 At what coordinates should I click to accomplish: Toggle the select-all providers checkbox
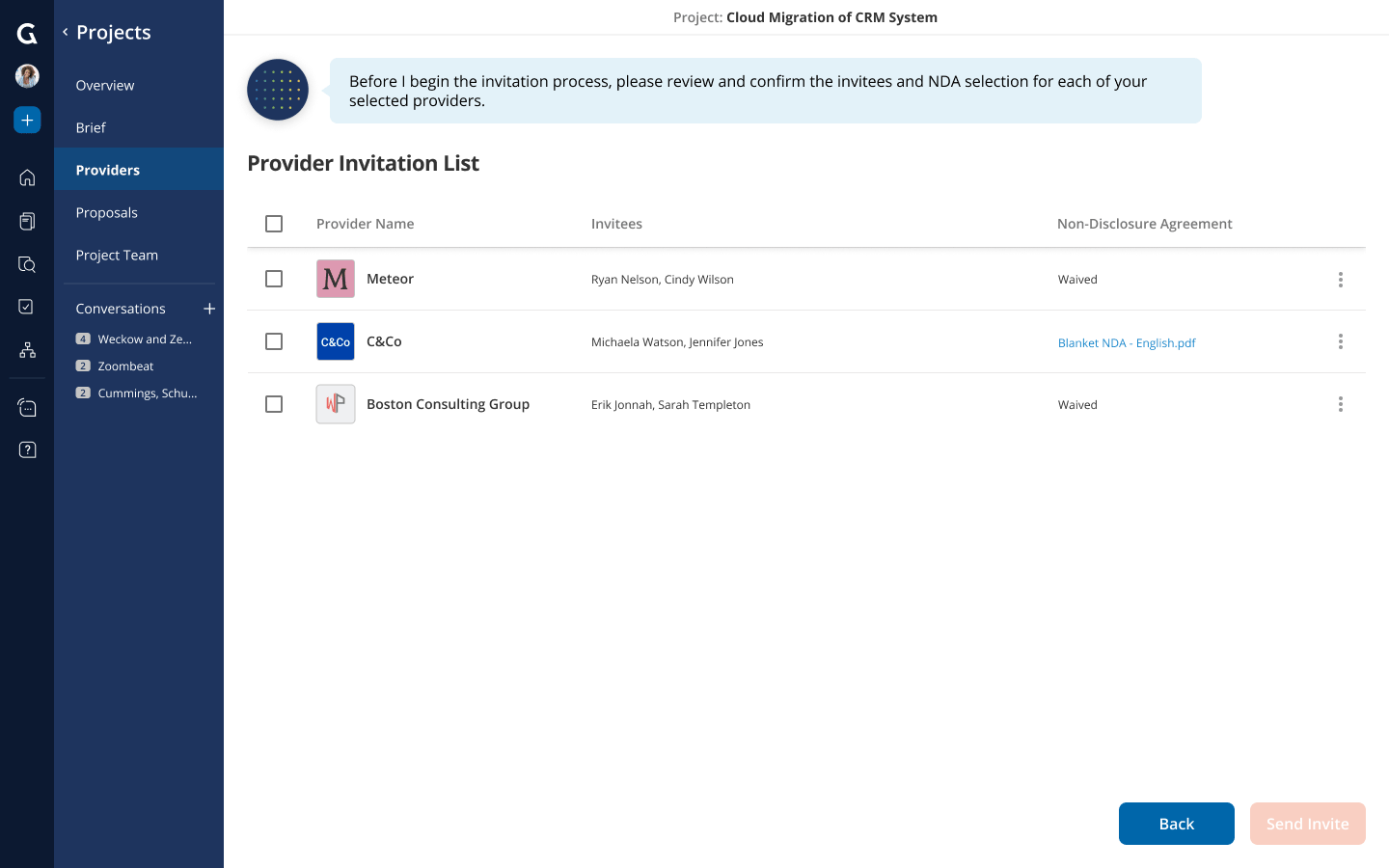[274, 224]
